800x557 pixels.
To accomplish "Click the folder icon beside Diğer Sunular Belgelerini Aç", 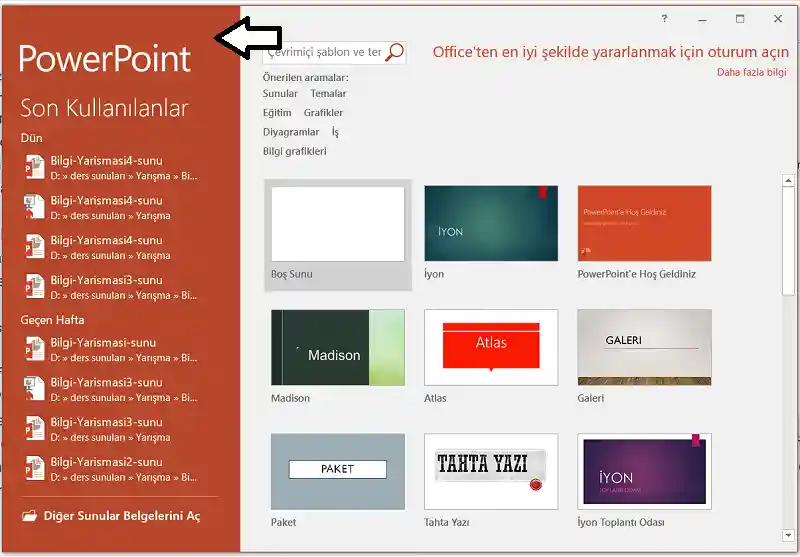I will 30,516.
